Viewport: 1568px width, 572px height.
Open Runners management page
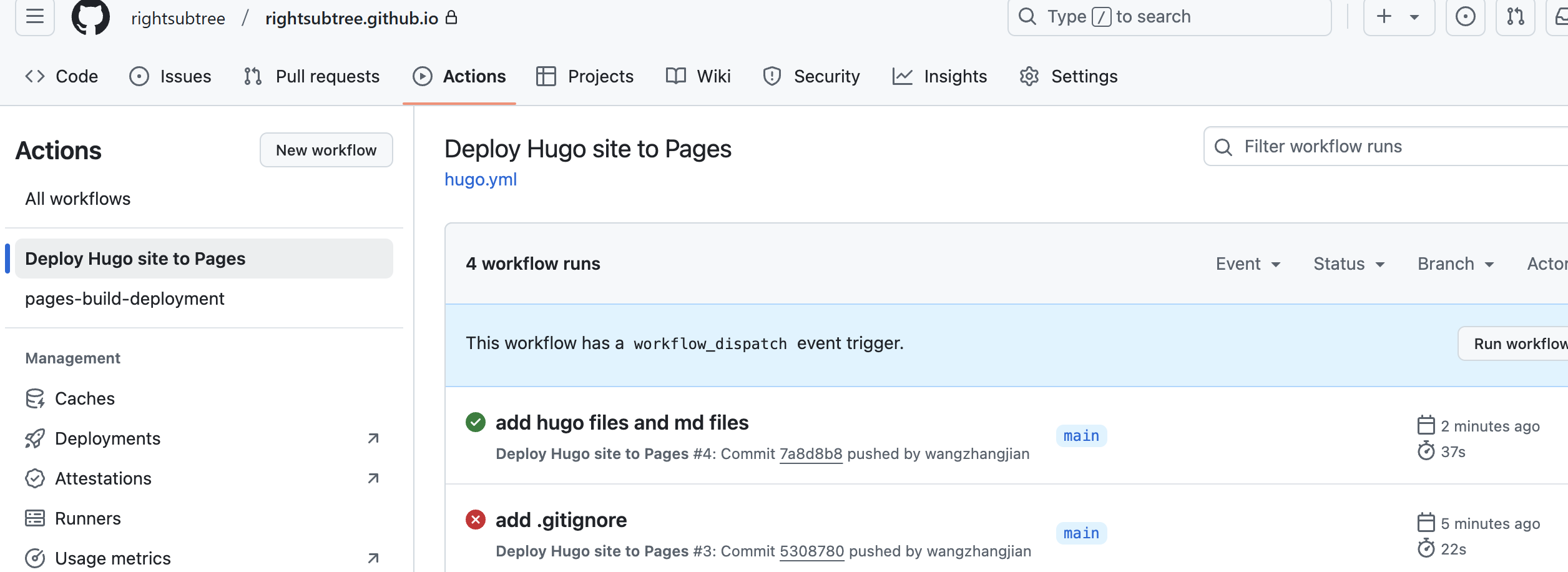click(88, 518)
